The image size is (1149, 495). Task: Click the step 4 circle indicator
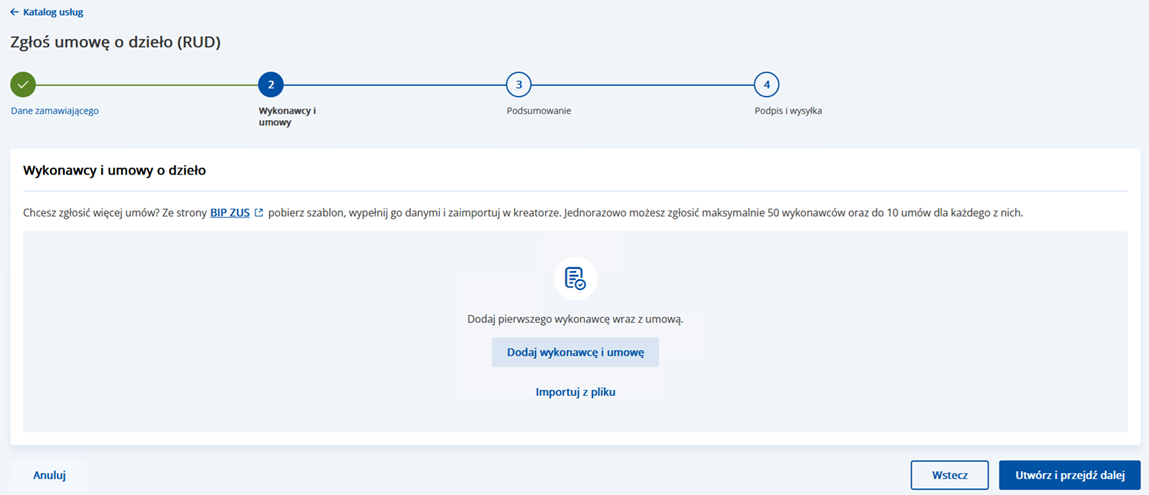click(766, 84)
